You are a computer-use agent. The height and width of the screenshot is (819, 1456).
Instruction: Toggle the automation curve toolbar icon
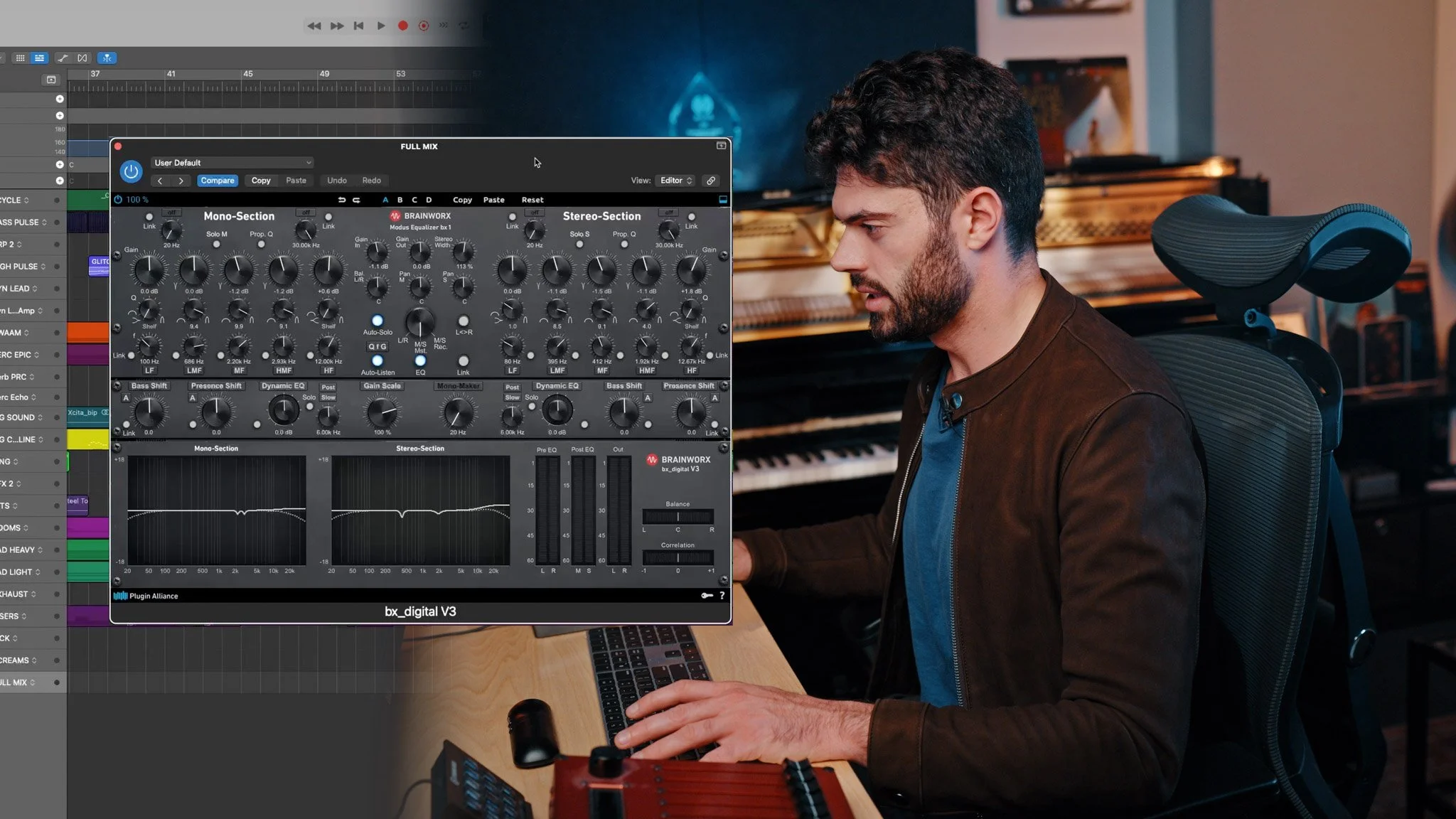63,58
